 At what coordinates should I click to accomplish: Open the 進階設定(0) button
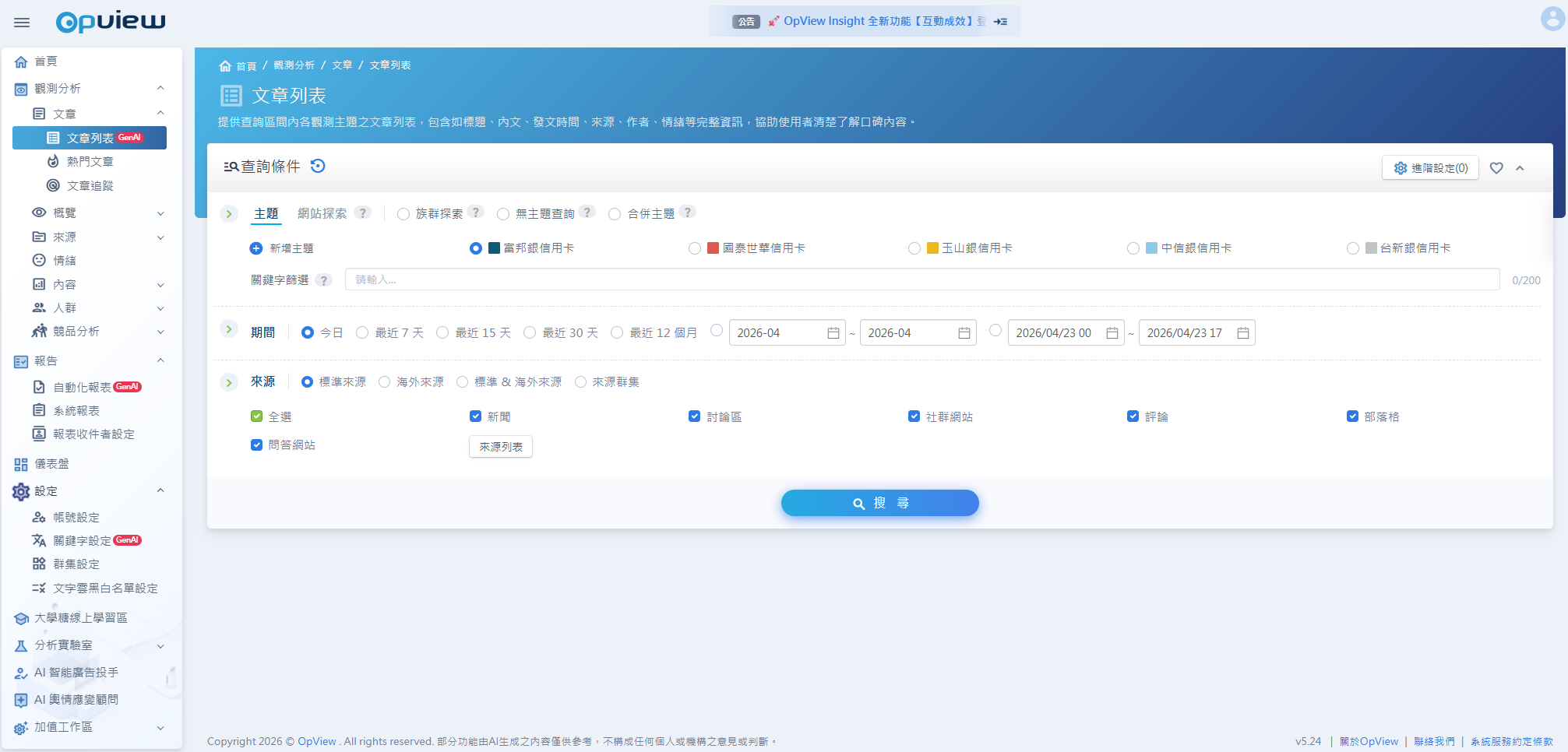(x=1431, y=168)
